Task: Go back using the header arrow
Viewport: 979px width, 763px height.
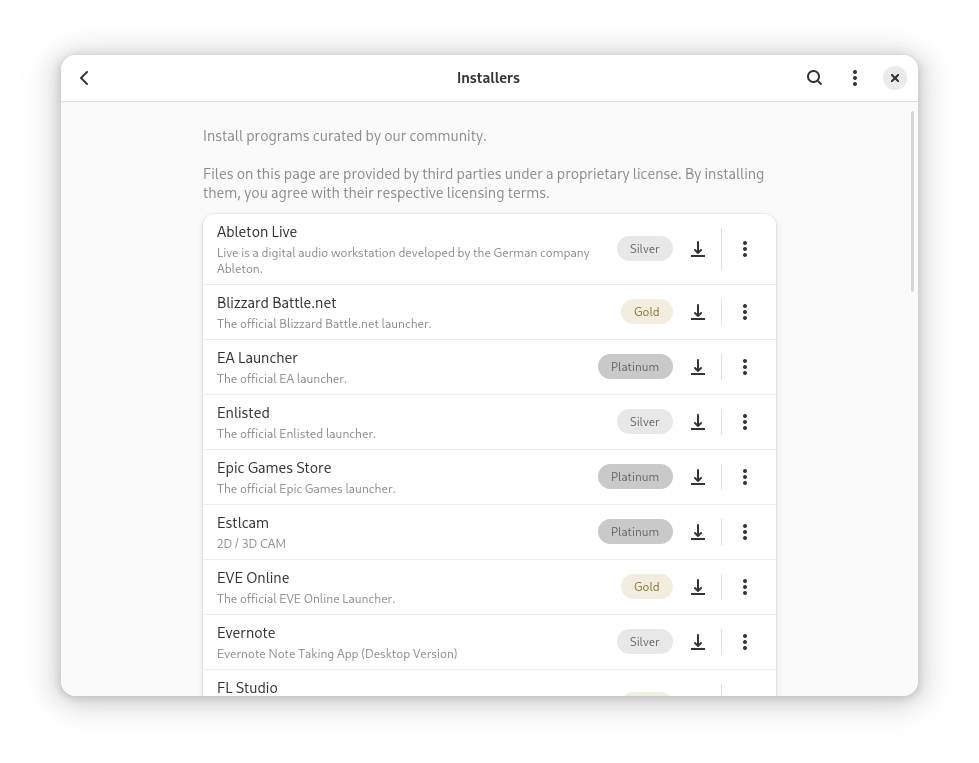Action: pos(84,78)
